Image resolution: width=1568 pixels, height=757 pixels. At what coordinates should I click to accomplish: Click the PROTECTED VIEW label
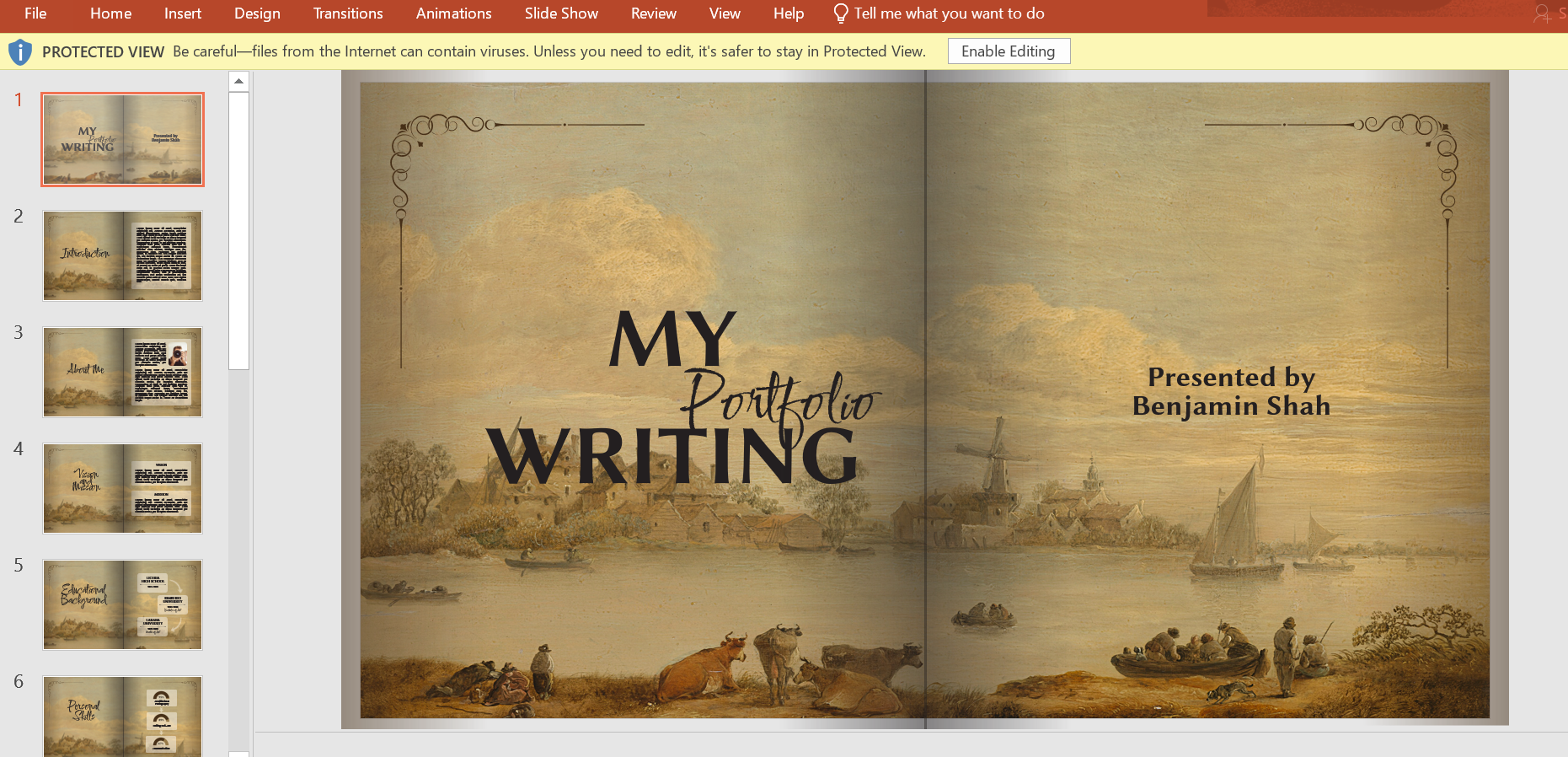coord(103,52)
